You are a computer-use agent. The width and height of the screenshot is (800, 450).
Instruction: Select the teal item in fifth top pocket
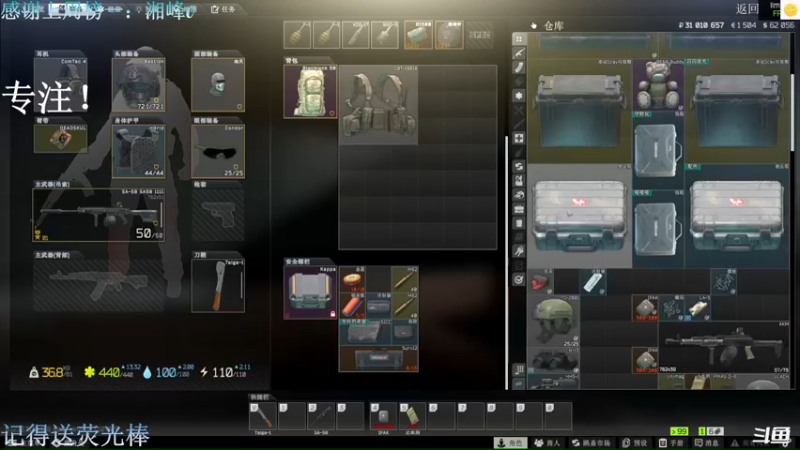pos(418,35)
